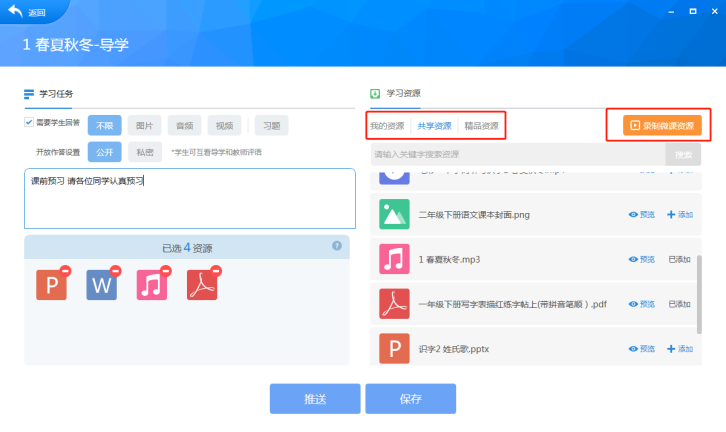The height and width of the screenshot is (432, 726).
Task: Click the 学习资源 section icon
Action: point(375,94)
